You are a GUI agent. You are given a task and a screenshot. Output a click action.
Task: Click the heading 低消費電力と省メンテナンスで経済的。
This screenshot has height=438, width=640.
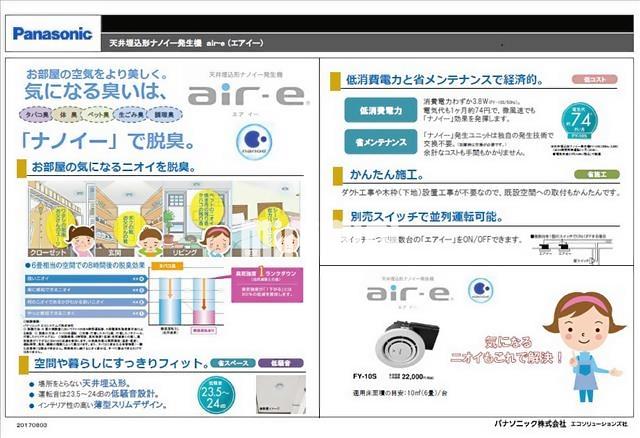(x=445, y=80)
